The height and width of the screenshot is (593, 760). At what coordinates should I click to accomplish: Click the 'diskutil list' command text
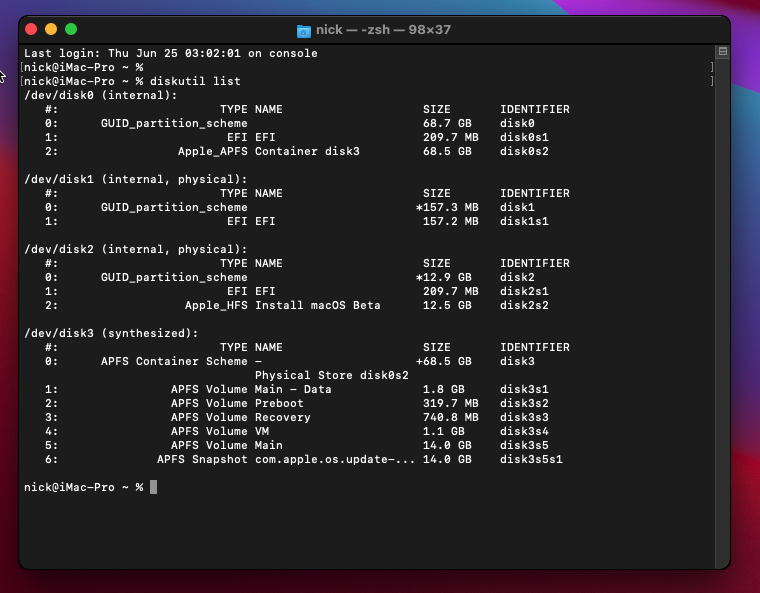tap(195, 81)
